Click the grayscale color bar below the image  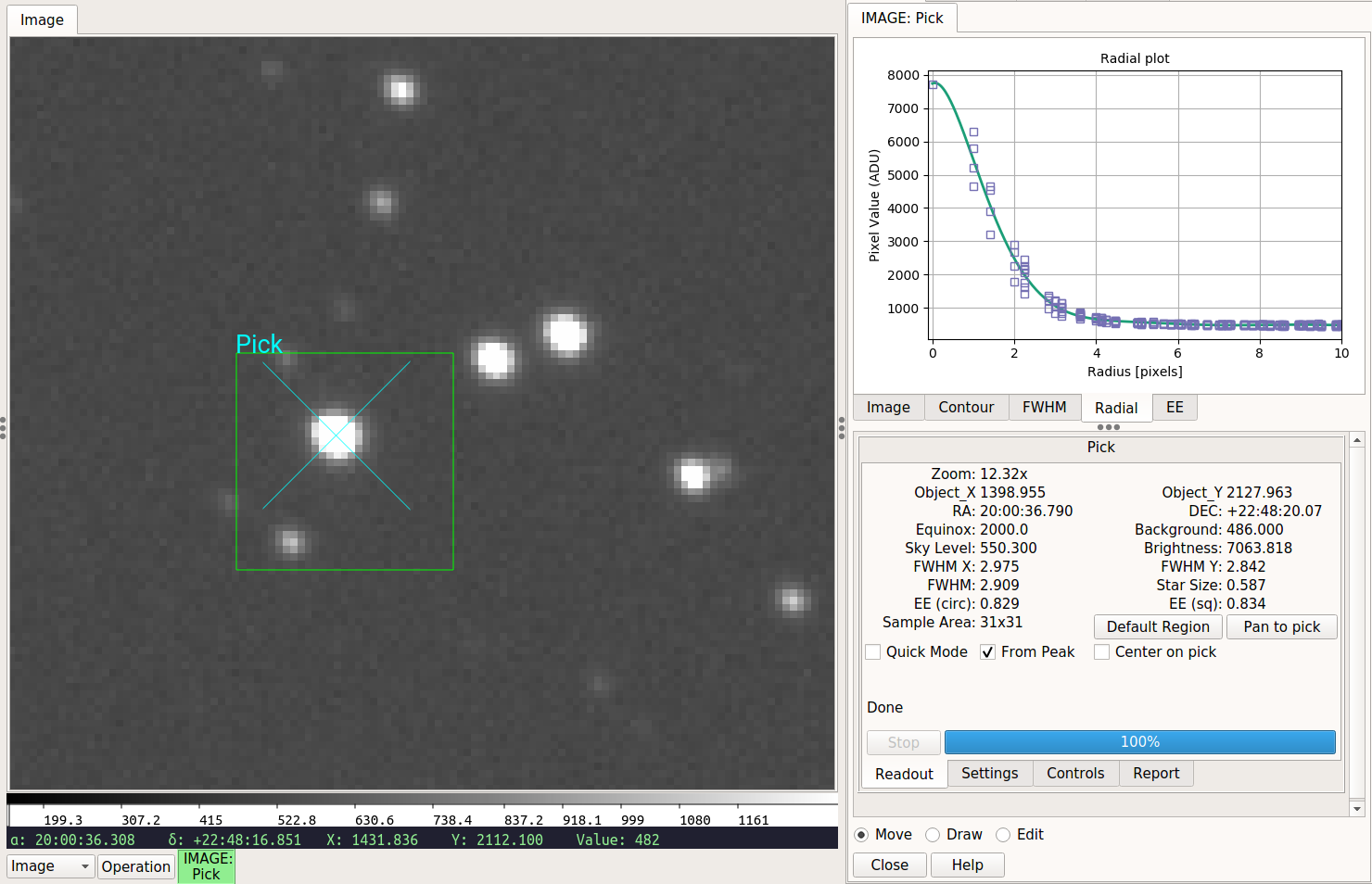tap(422, 799)
